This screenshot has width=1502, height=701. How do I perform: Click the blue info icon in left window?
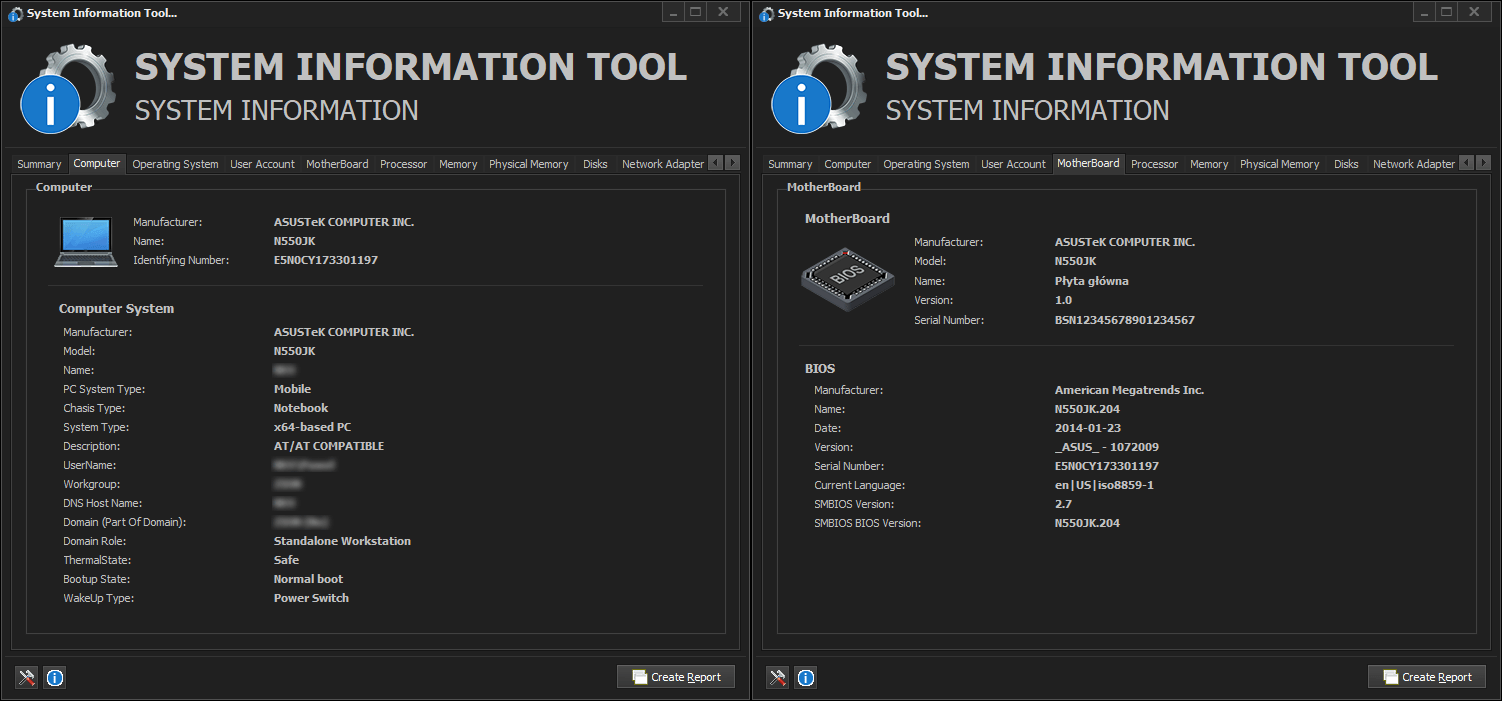(55, 678)
